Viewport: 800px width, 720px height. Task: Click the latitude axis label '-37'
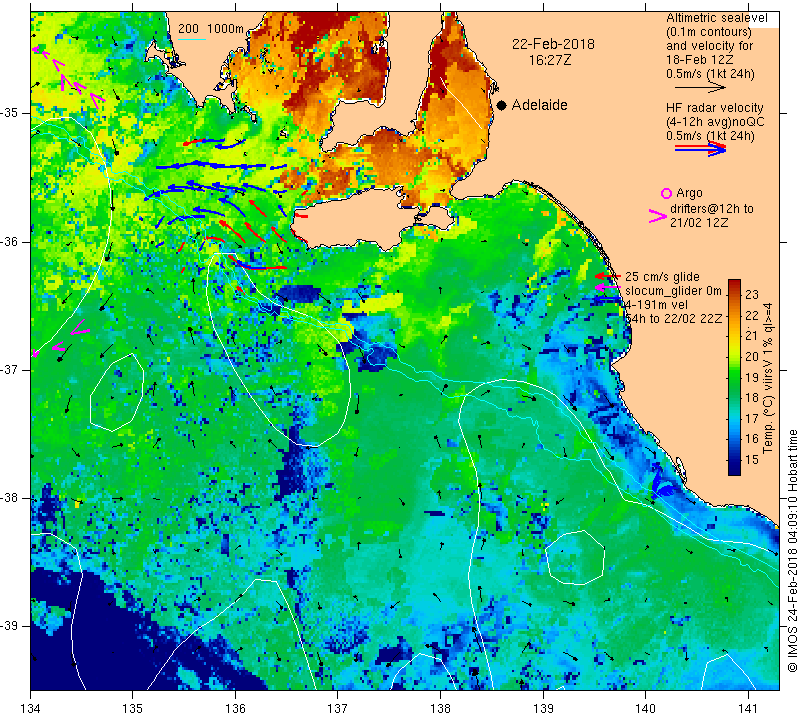10,369
